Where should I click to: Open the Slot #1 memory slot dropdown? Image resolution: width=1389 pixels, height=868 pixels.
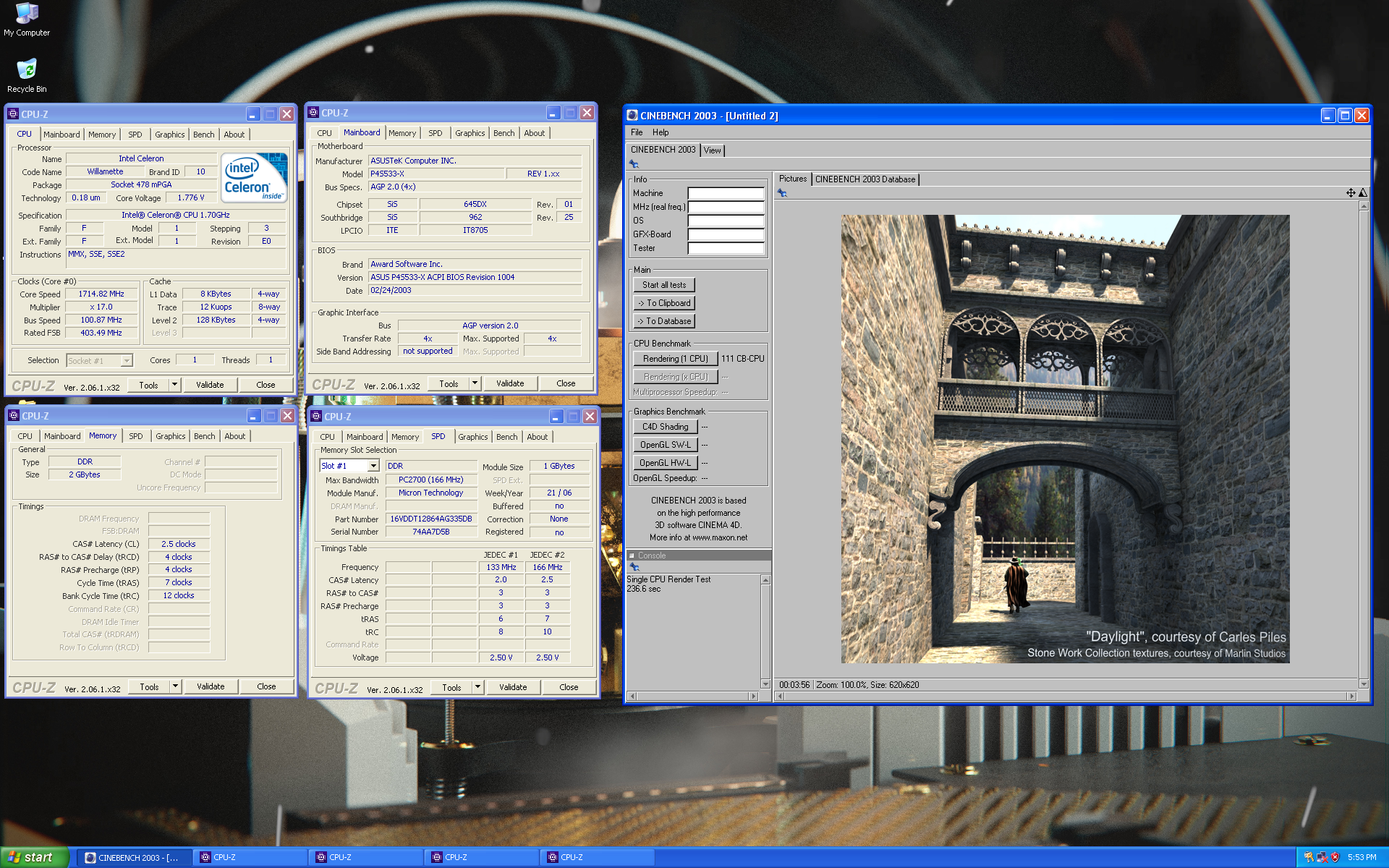tap(373, 466)
